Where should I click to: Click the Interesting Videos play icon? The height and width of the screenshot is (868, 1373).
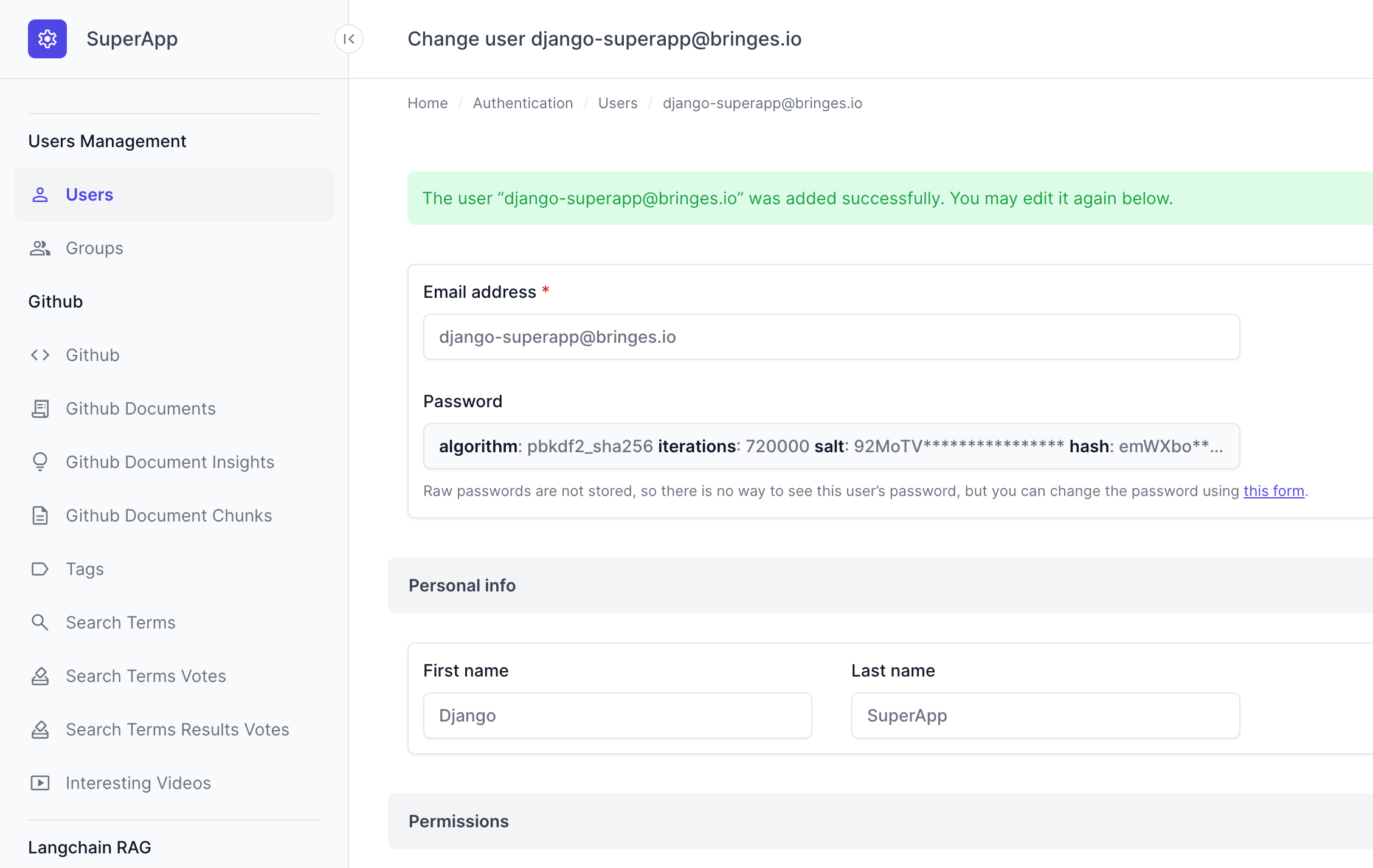40,783
